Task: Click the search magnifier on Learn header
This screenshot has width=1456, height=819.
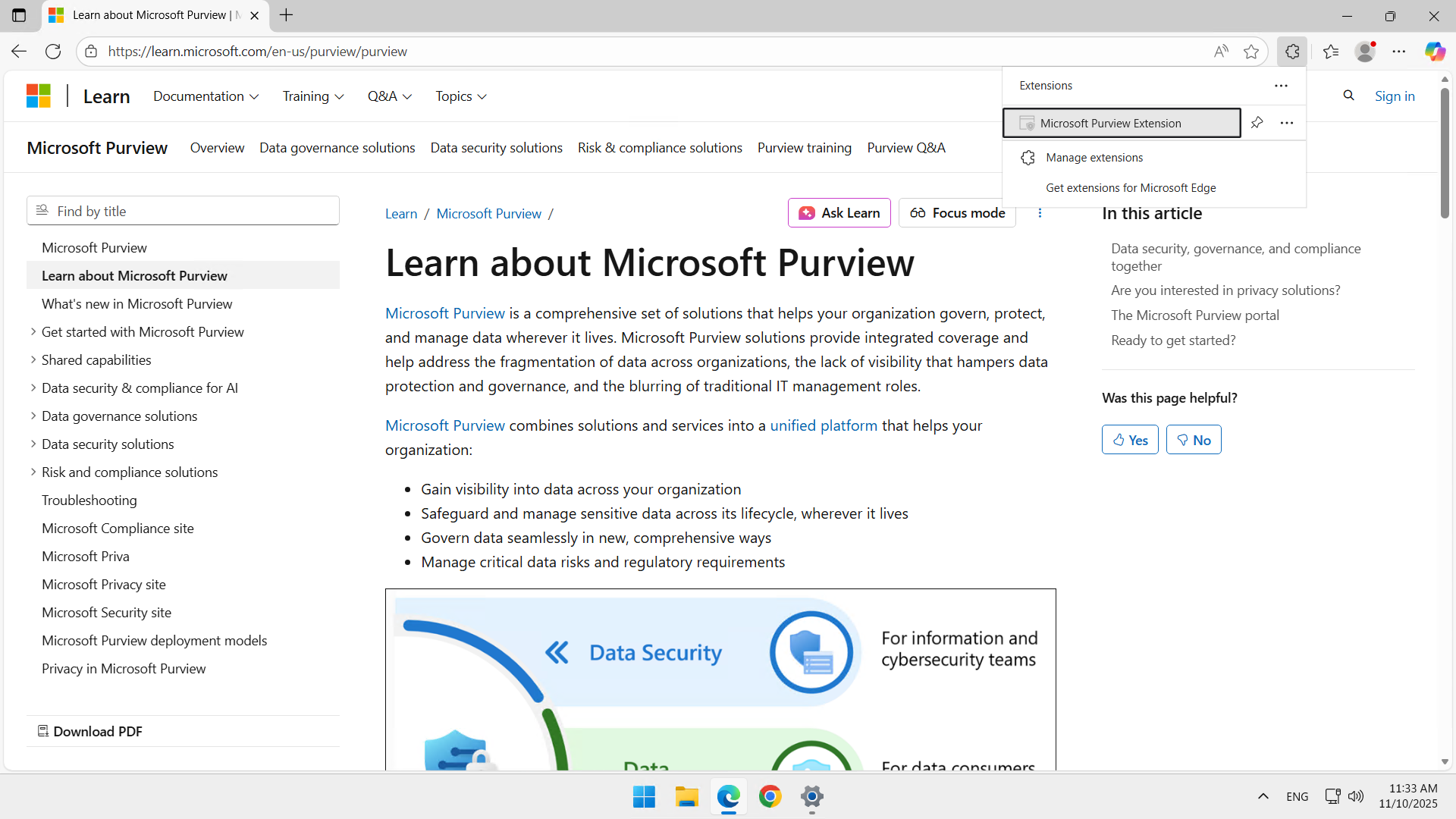Action: click(x=1348, y=96)
